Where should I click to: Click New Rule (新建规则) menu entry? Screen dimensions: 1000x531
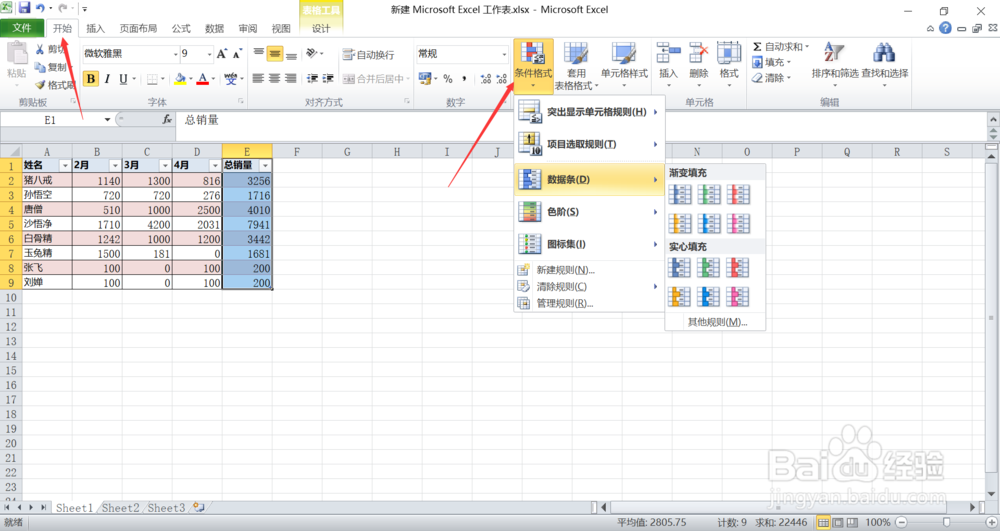point(589,270)
